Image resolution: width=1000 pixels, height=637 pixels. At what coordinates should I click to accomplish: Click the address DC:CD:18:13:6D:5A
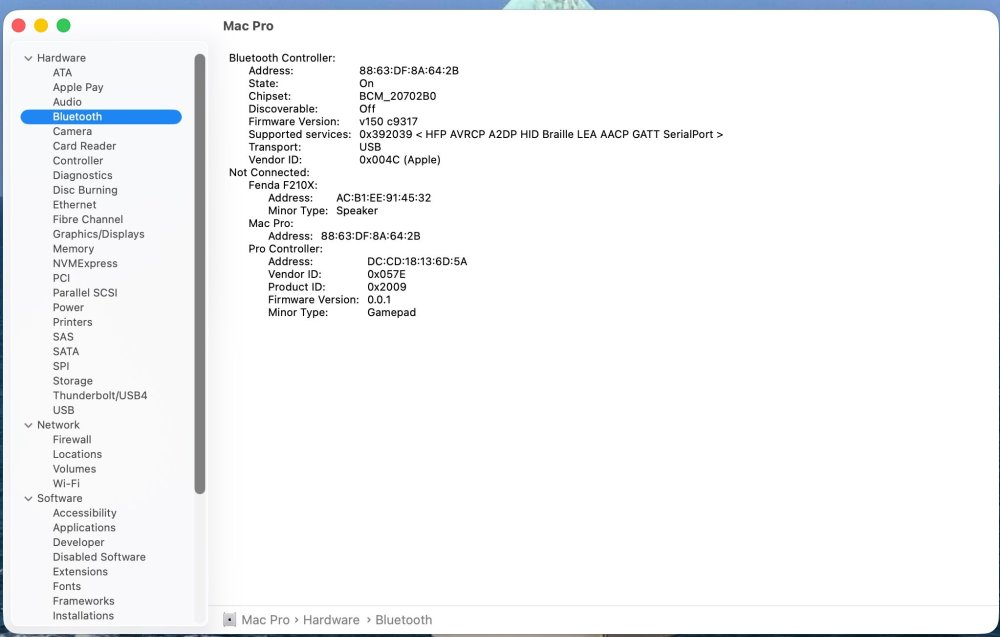coord(417,262)
